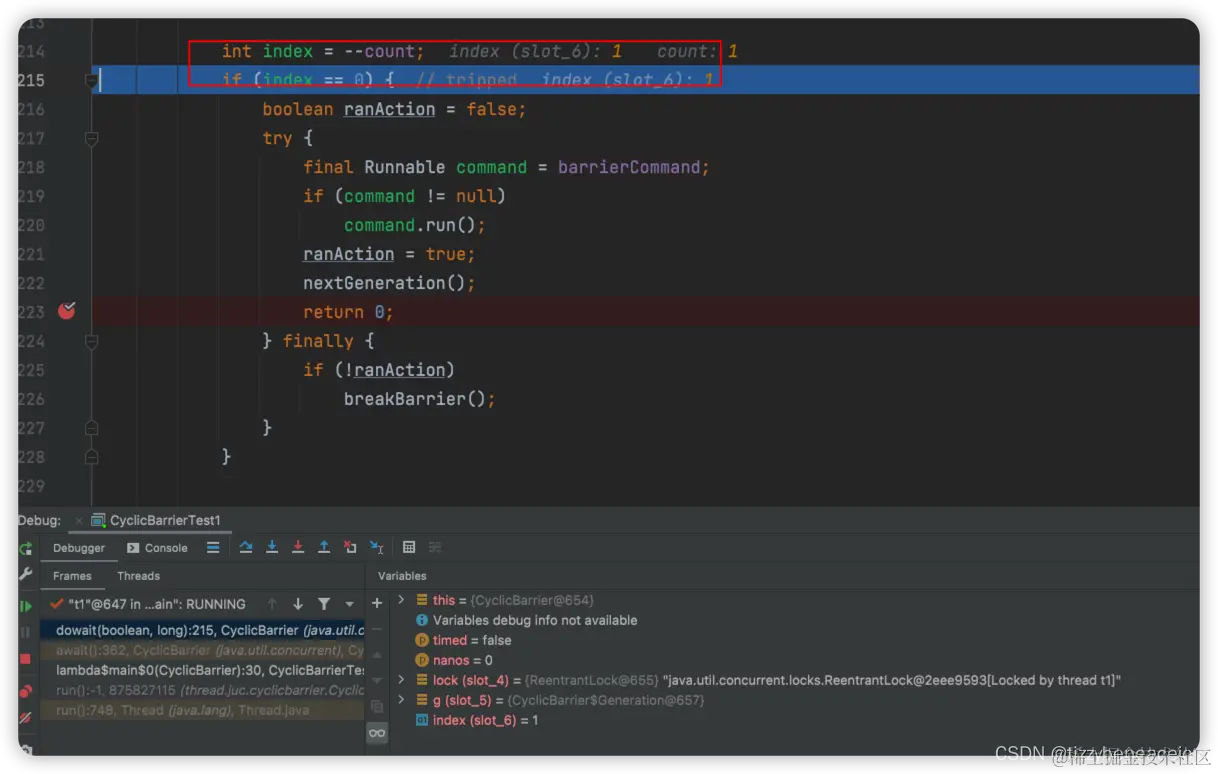Click the Rerun CyclicBarrierTest1 icon
The height and width of the screenshot is (774, 1218).
point(26,548)
